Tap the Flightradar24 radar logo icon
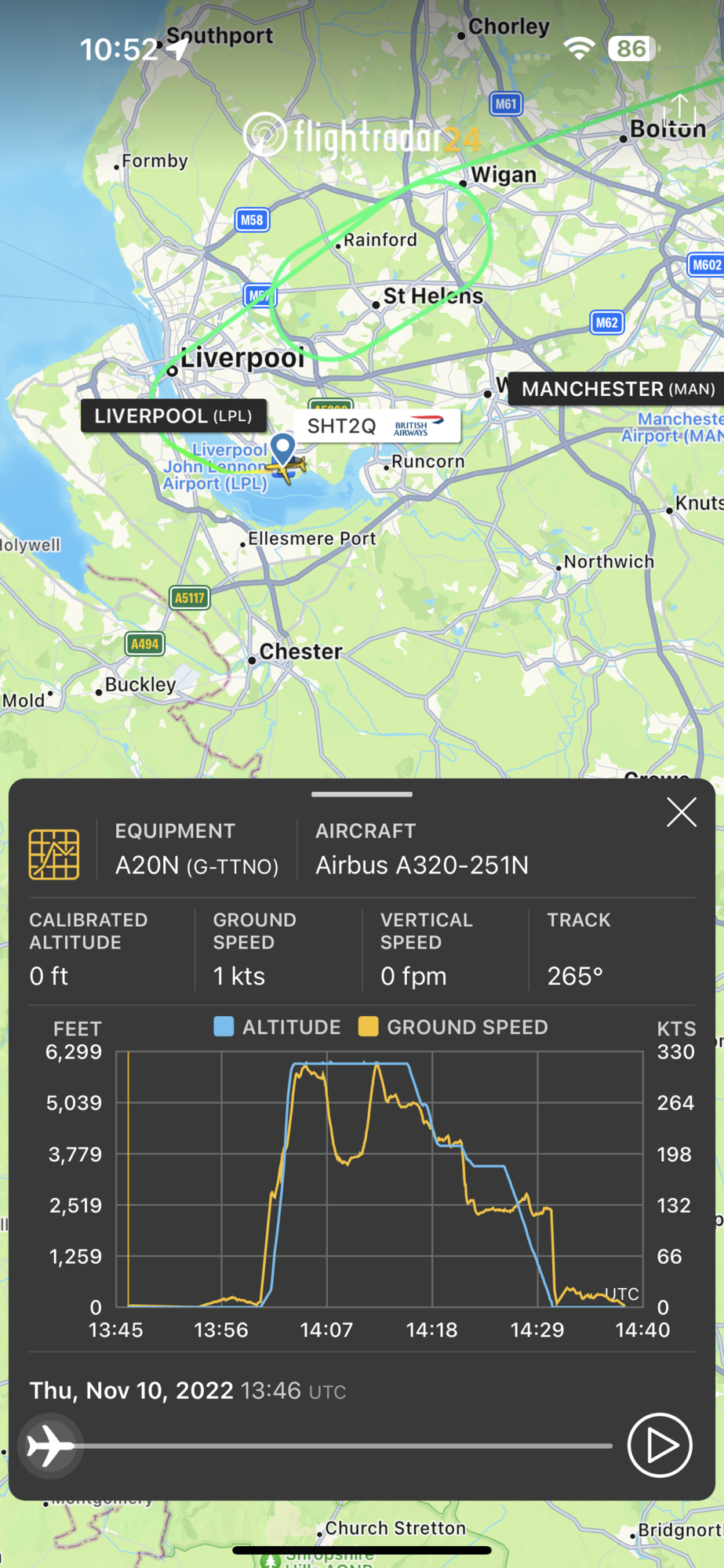 coord(265,135)
